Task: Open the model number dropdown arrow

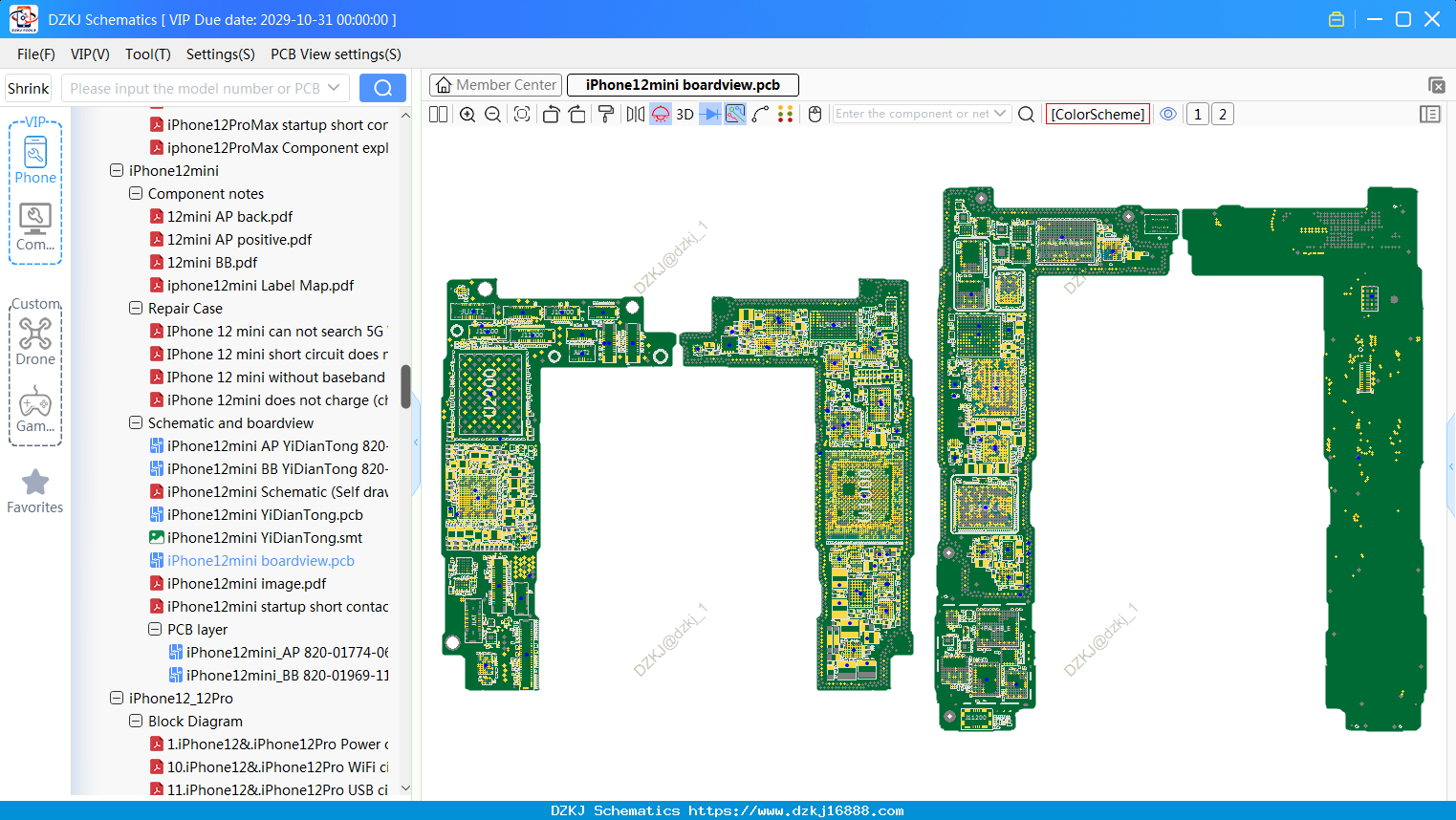Action: tap(334, 88)
